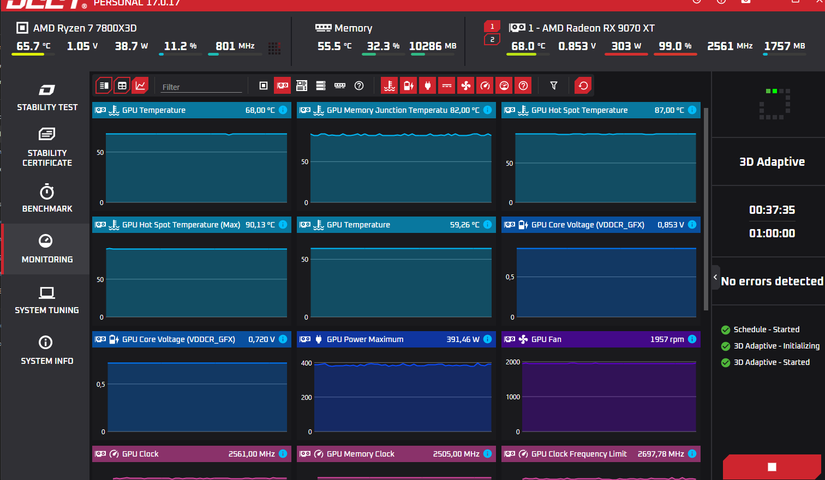Viewport: 825px width, 480px height.
Task: Click the CPU thread usage grid icon
Action: click(274, 48)
